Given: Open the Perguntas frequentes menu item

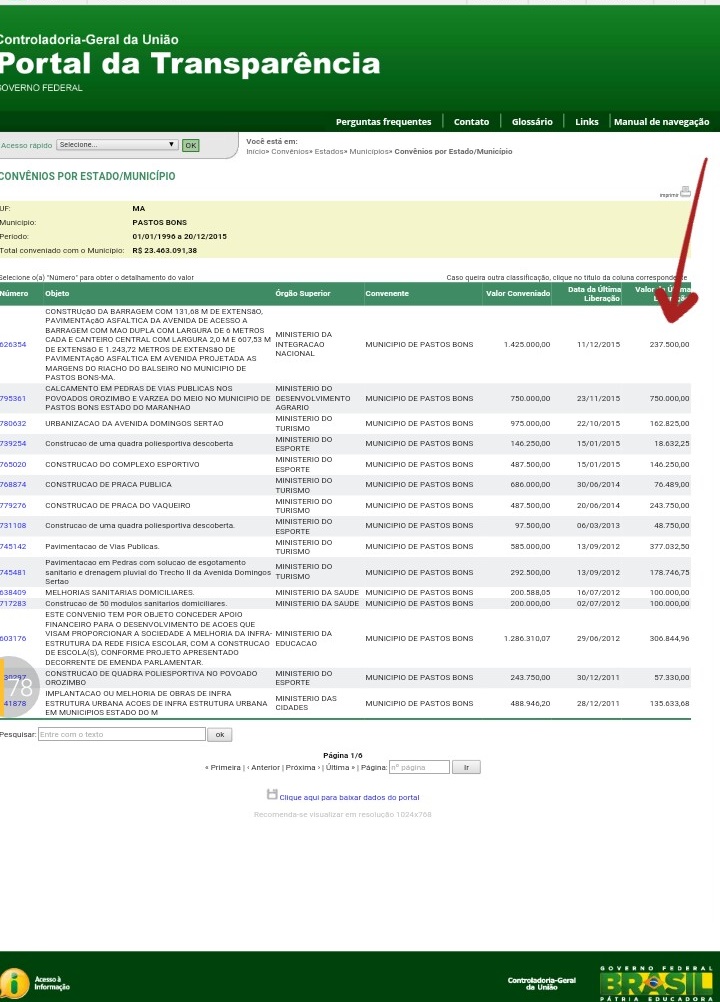Looking at the screenshot, I should pyautogui.click(x=383, y=122).
